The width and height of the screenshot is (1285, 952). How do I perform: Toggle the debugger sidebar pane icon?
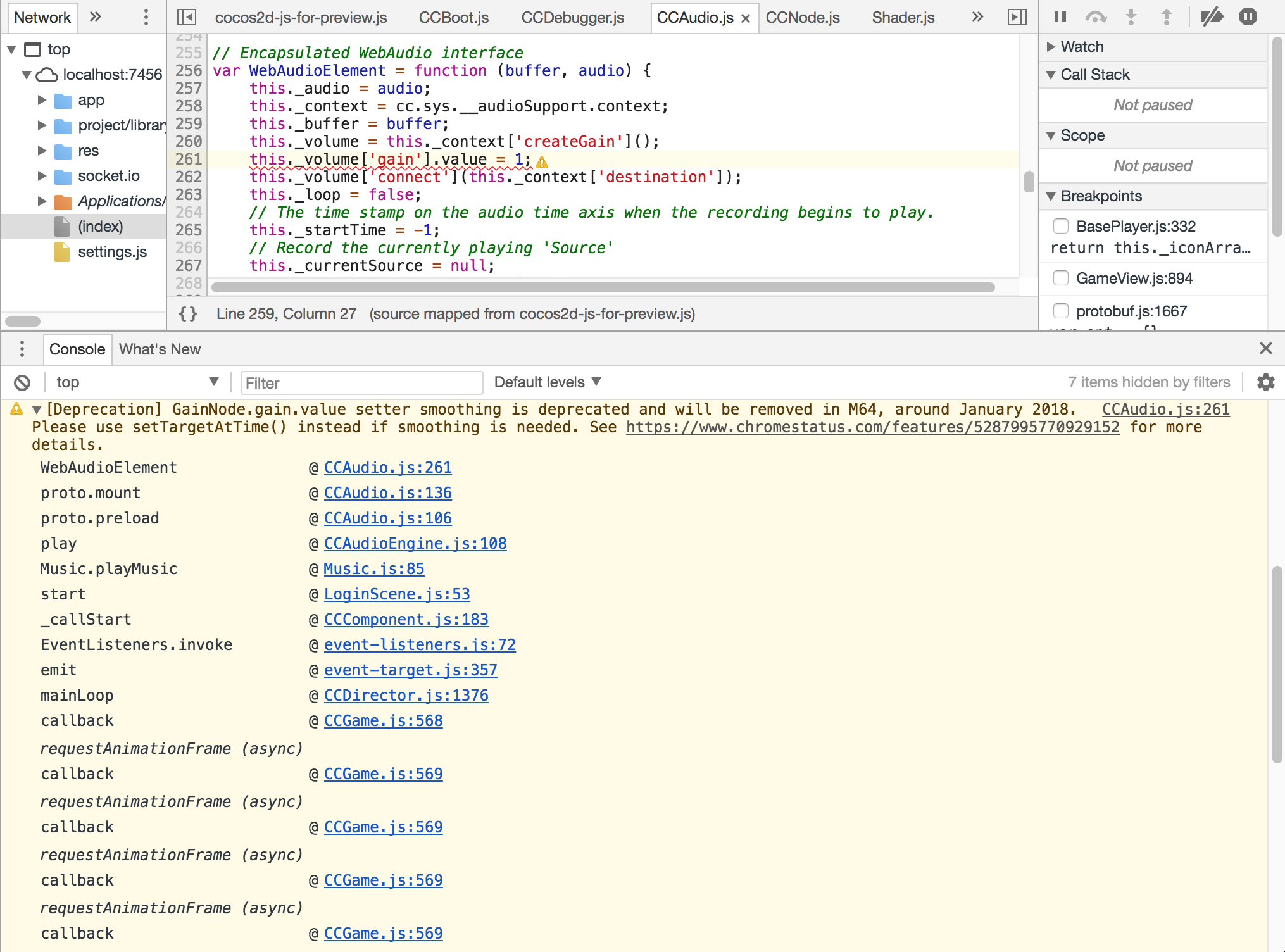point(1017,17)
